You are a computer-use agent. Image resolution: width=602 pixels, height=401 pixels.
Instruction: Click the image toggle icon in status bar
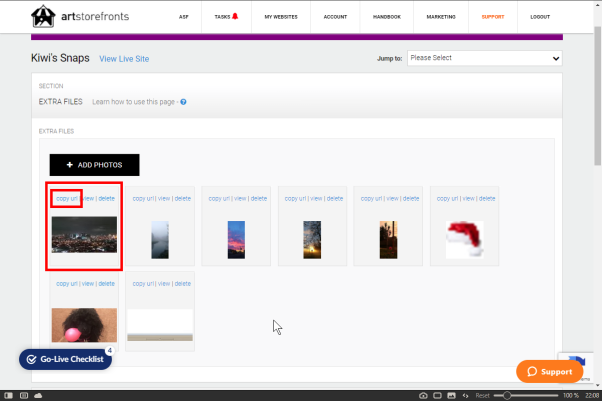pos(452,395)
